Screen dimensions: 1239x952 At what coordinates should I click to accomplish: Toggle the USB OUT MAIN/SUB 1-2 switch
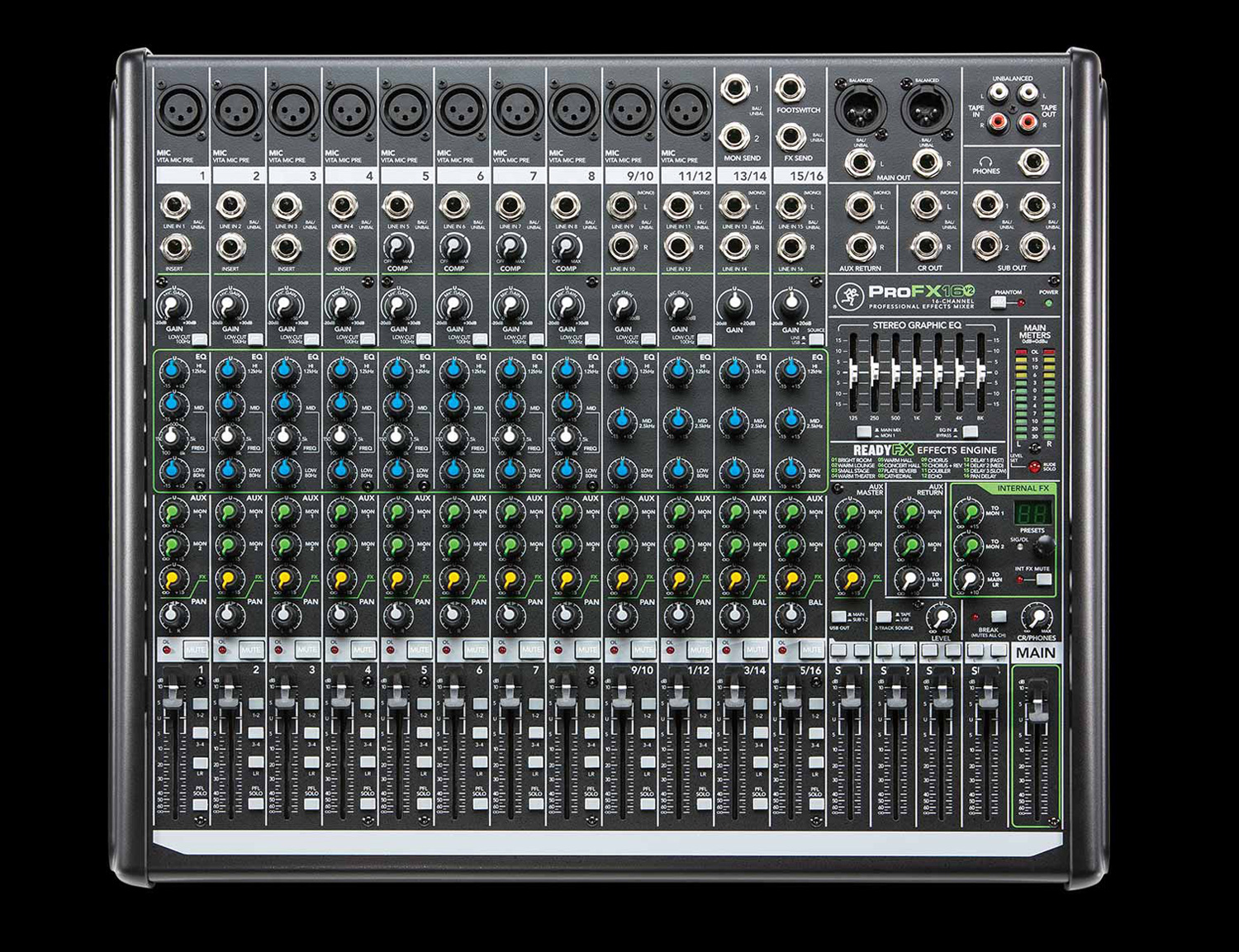(838, 617)
